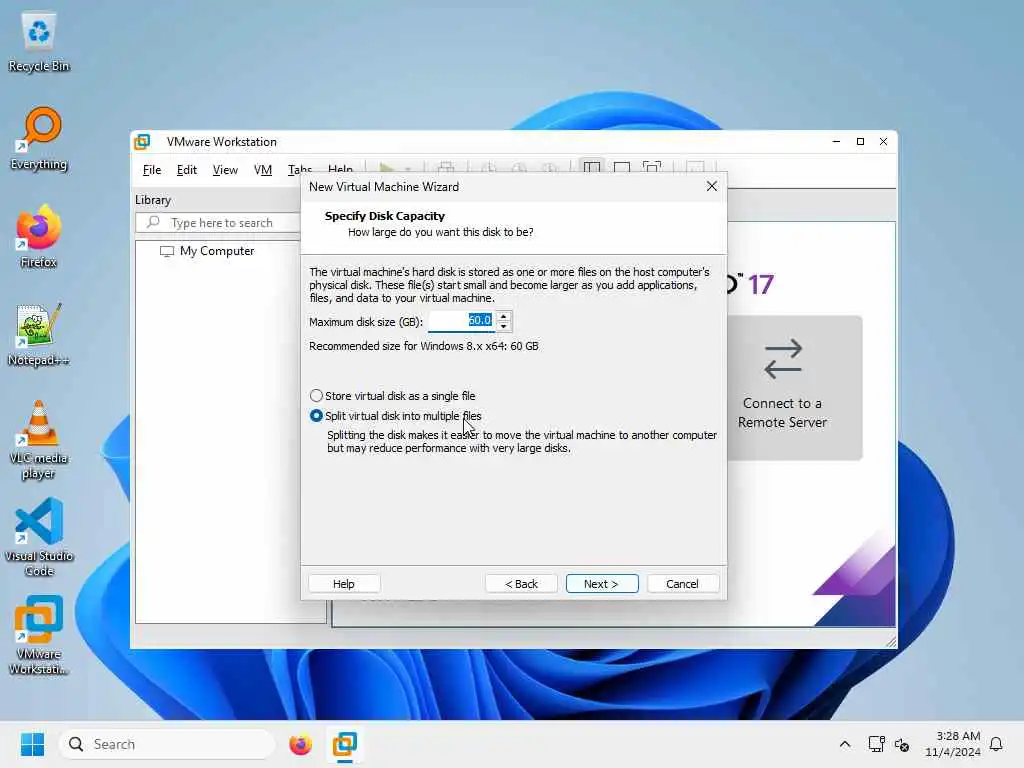1024x768 pixels.
Task: Open the notification bell in taskbar
Action: tap(996, 744)
